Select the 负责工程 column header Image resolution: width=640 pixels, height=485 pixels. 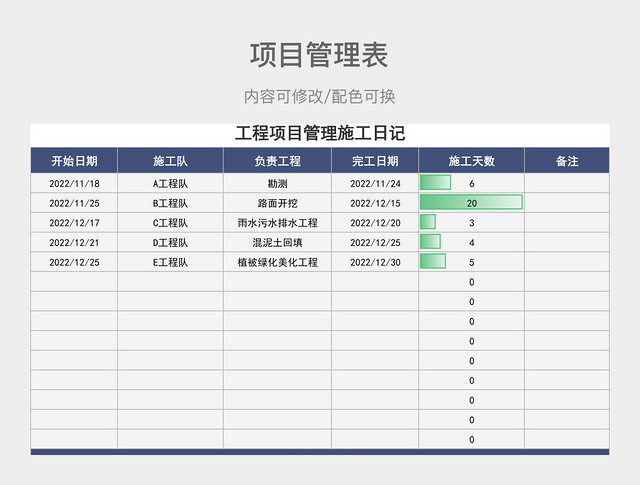pyautogui.click(x=278, y=161)
